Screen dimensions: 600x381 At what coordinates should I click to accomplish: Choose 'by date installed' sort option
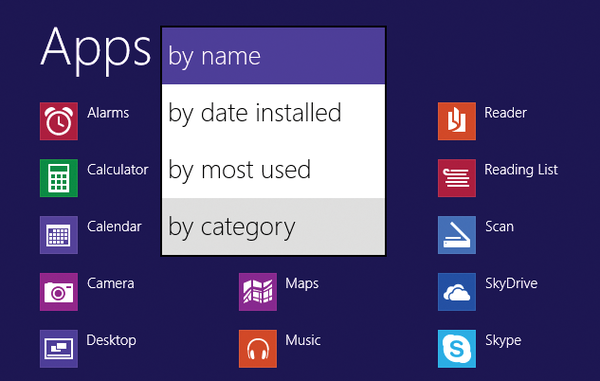273,112
